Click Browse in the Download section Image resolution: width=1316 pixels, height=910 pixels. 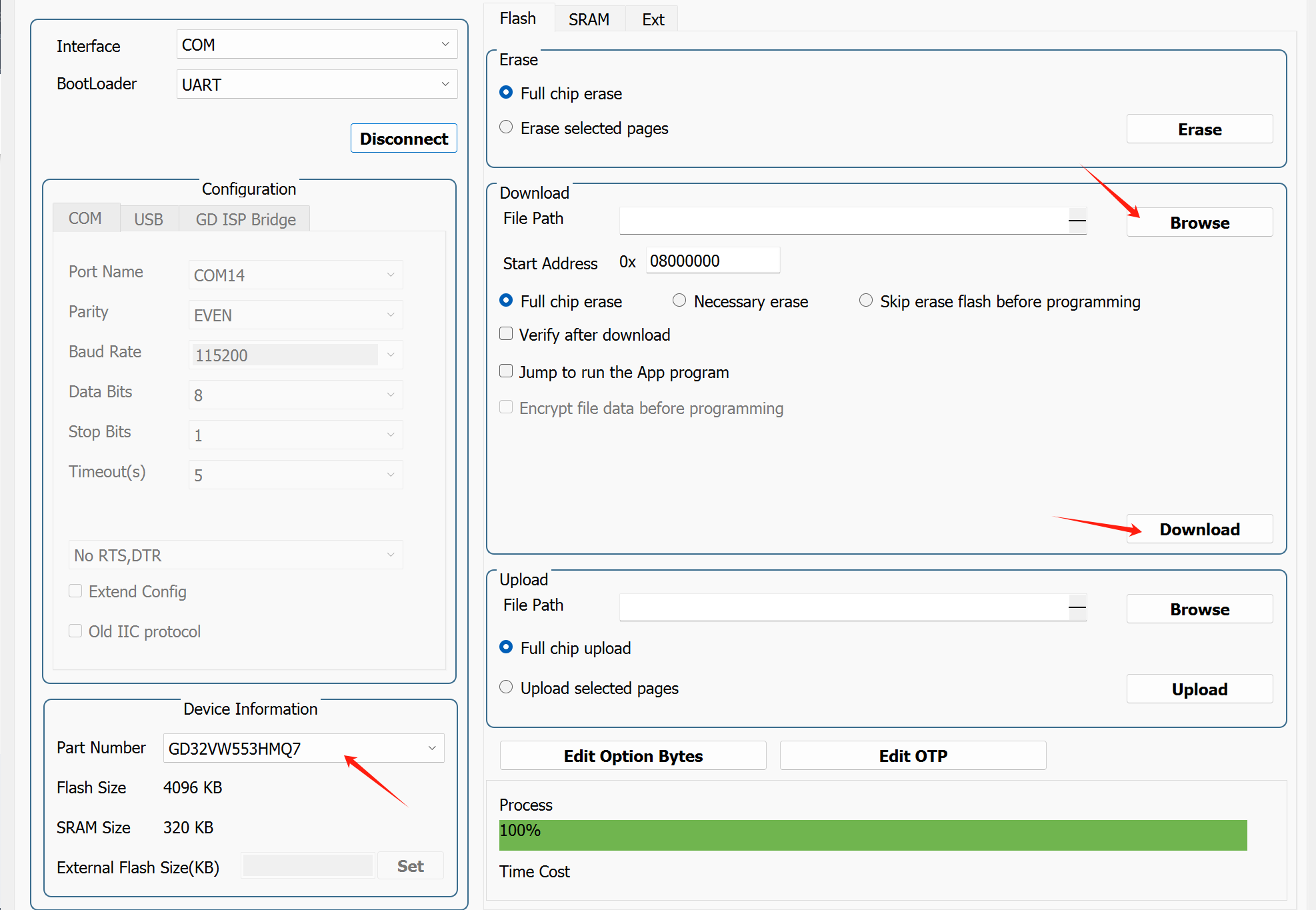(x=1199, y=223)
